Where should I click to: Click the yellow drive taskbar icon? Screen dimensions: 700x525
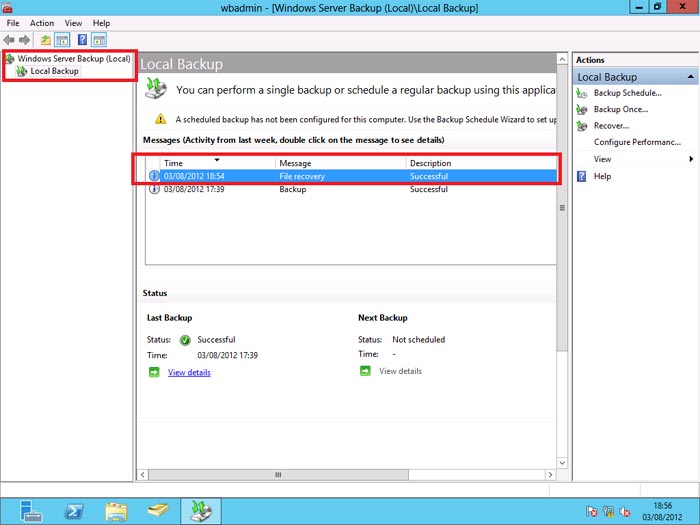click(x=158, y=510)
